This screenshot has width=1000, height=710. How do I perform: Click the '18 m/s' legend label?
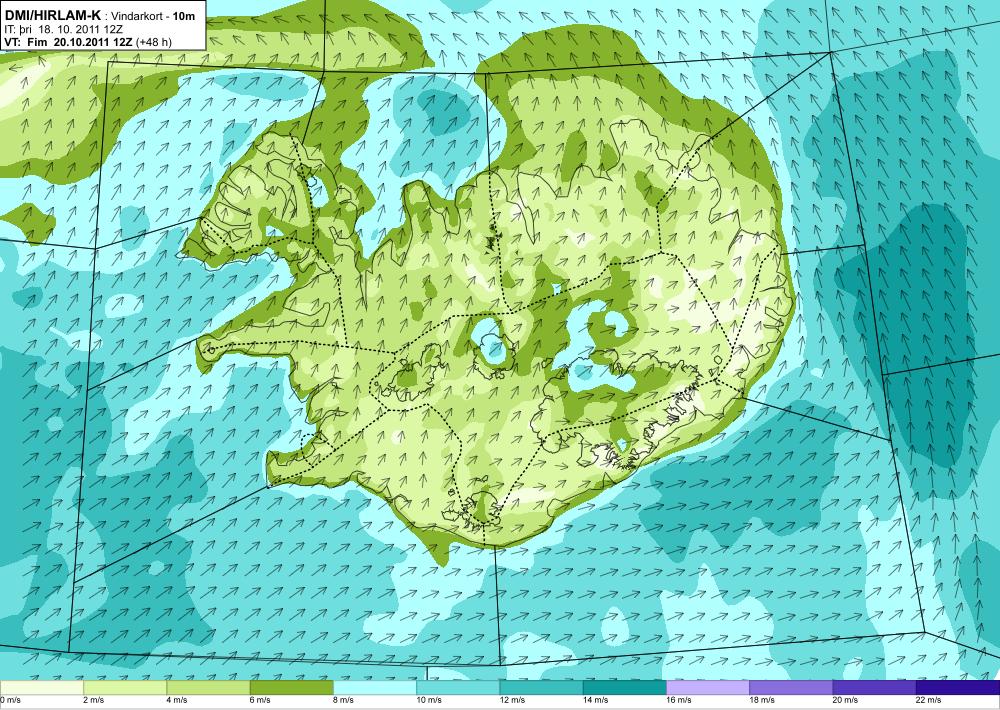762,700
